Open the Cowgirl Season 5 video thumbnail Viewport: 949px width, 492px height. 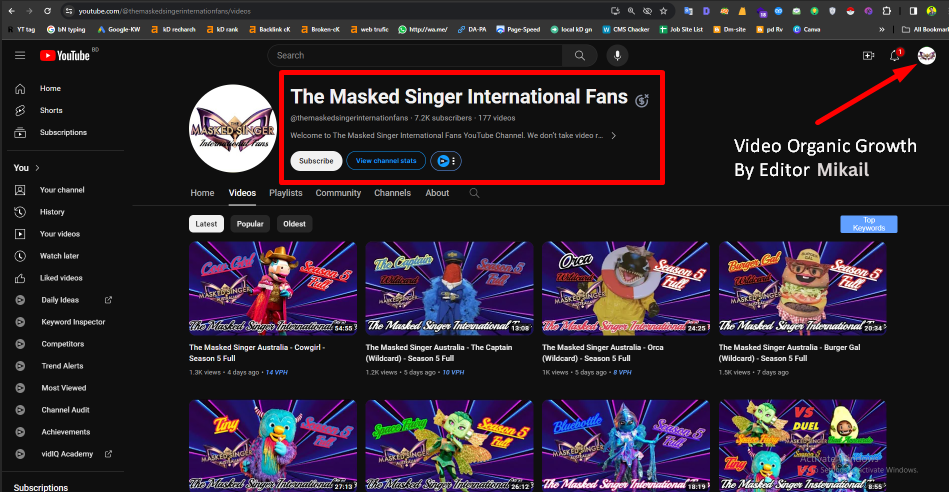pos(273,287)
